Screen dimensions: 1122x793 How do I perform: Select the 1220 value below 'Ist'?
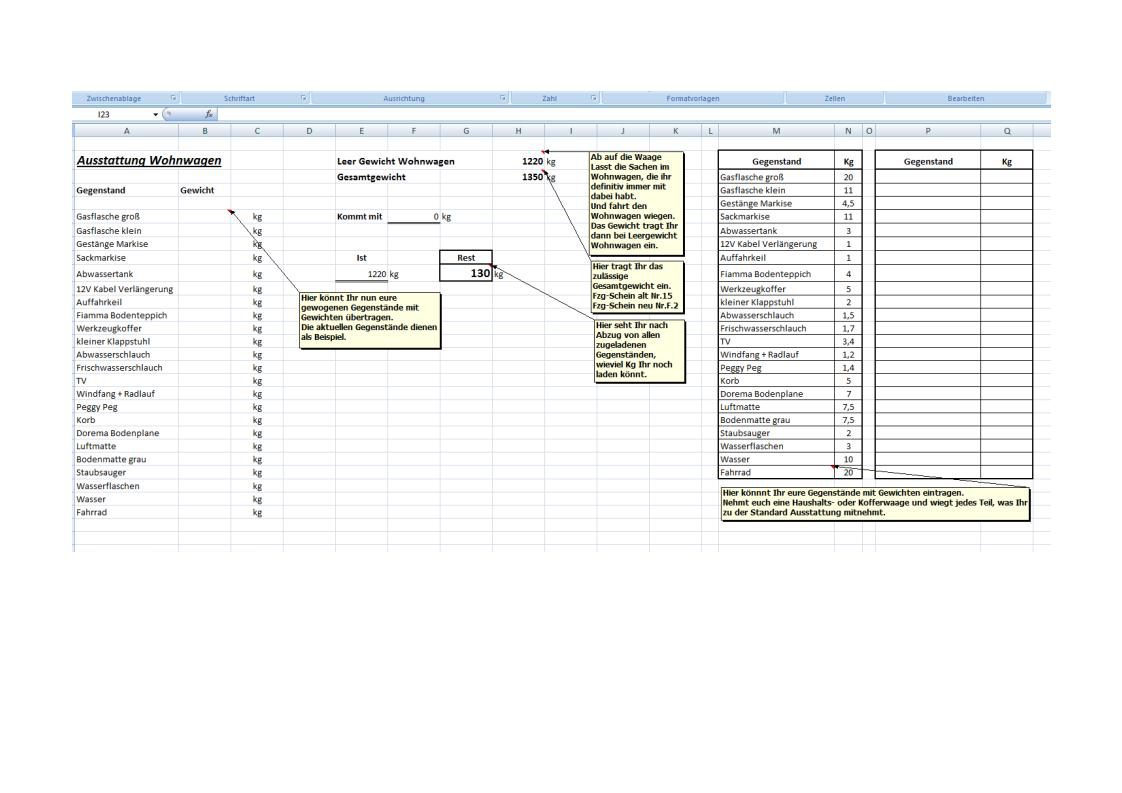(362, 274)
